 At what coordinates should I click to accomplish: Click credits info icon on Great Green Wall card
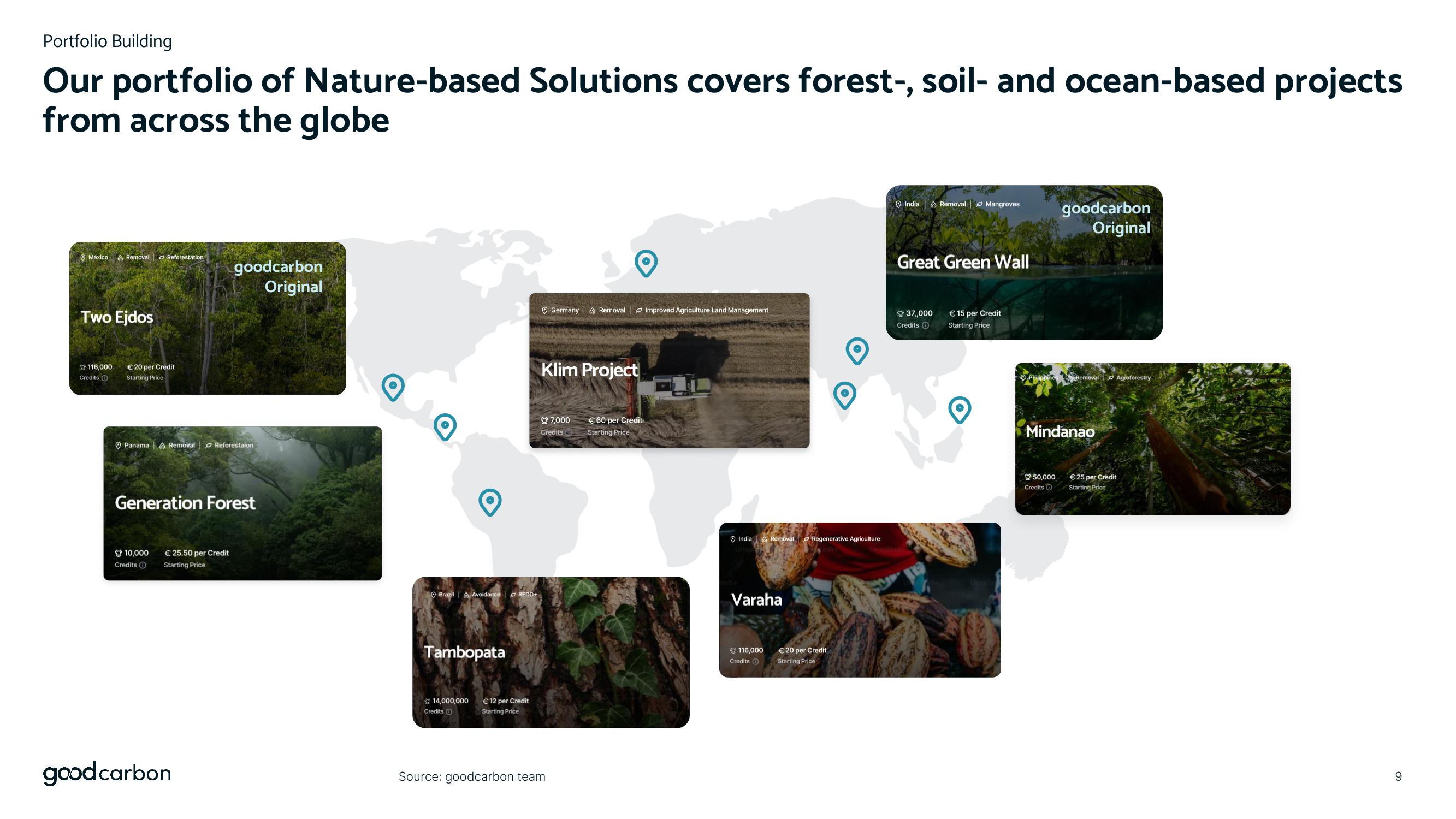[x=925, y=325]
